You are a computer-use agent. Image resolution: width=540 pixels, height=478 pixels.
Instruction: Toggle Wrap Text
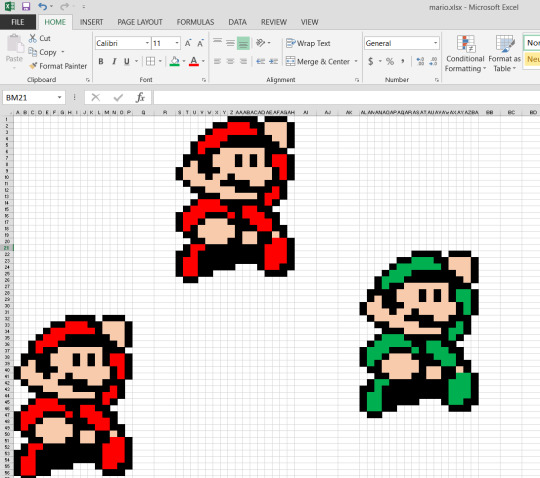pyautogui.click(x=308, y=43)
